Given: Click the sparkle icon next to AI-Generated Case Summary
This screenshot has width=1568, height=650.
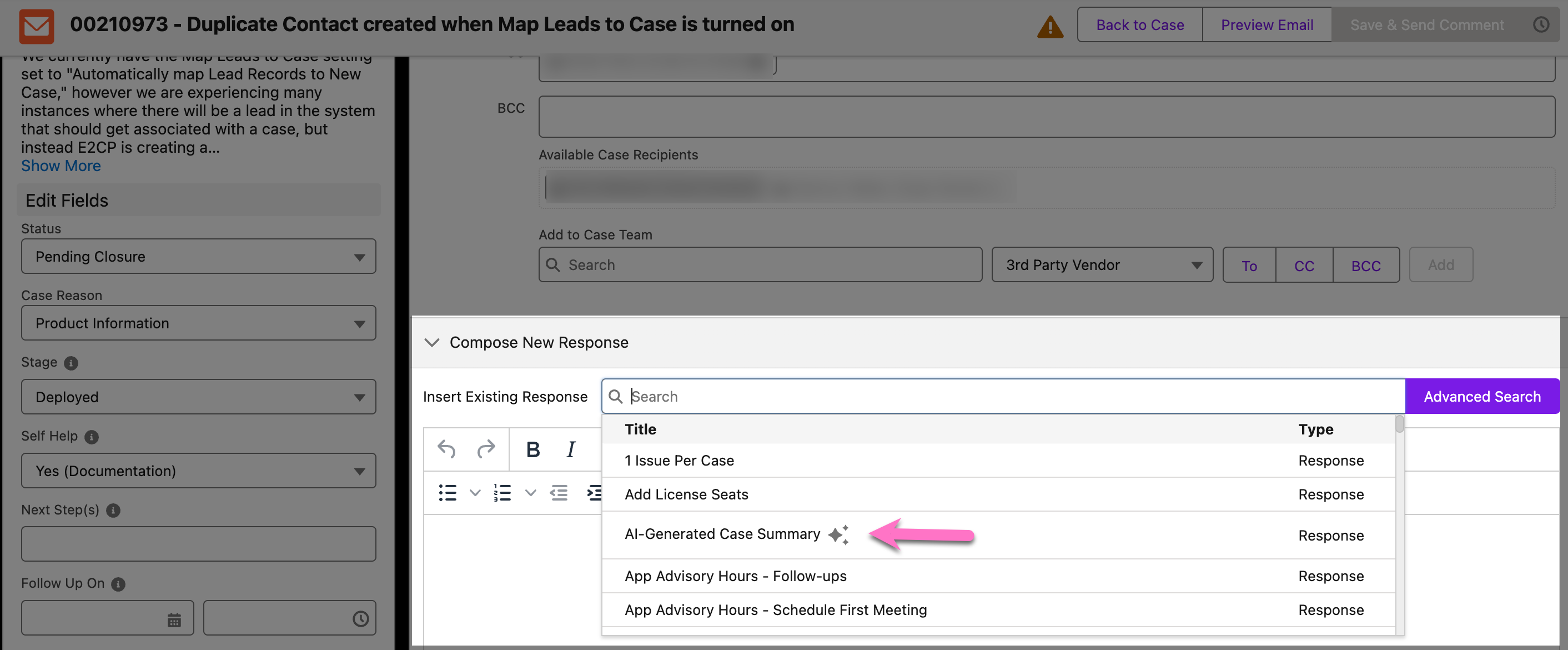Looking at the screenshot, I should point(838,534).
